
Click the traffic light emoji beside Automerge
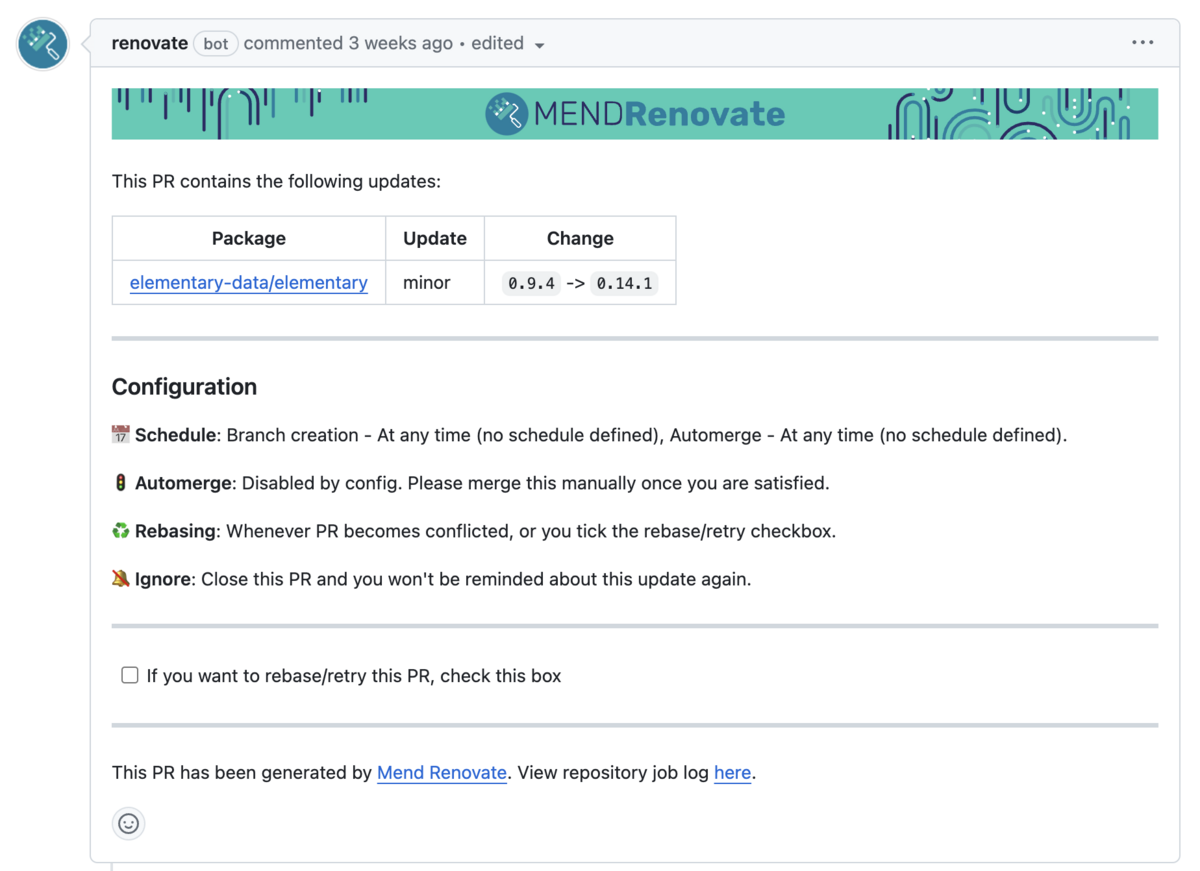pyautogui.click(x=120, y=483)
